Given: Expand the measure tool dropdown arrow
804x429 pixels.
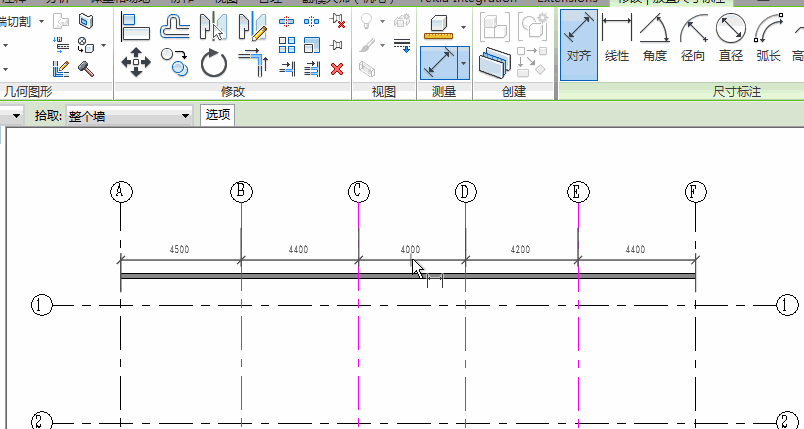Looking at the screenshot, I should [x=464, y=28].
